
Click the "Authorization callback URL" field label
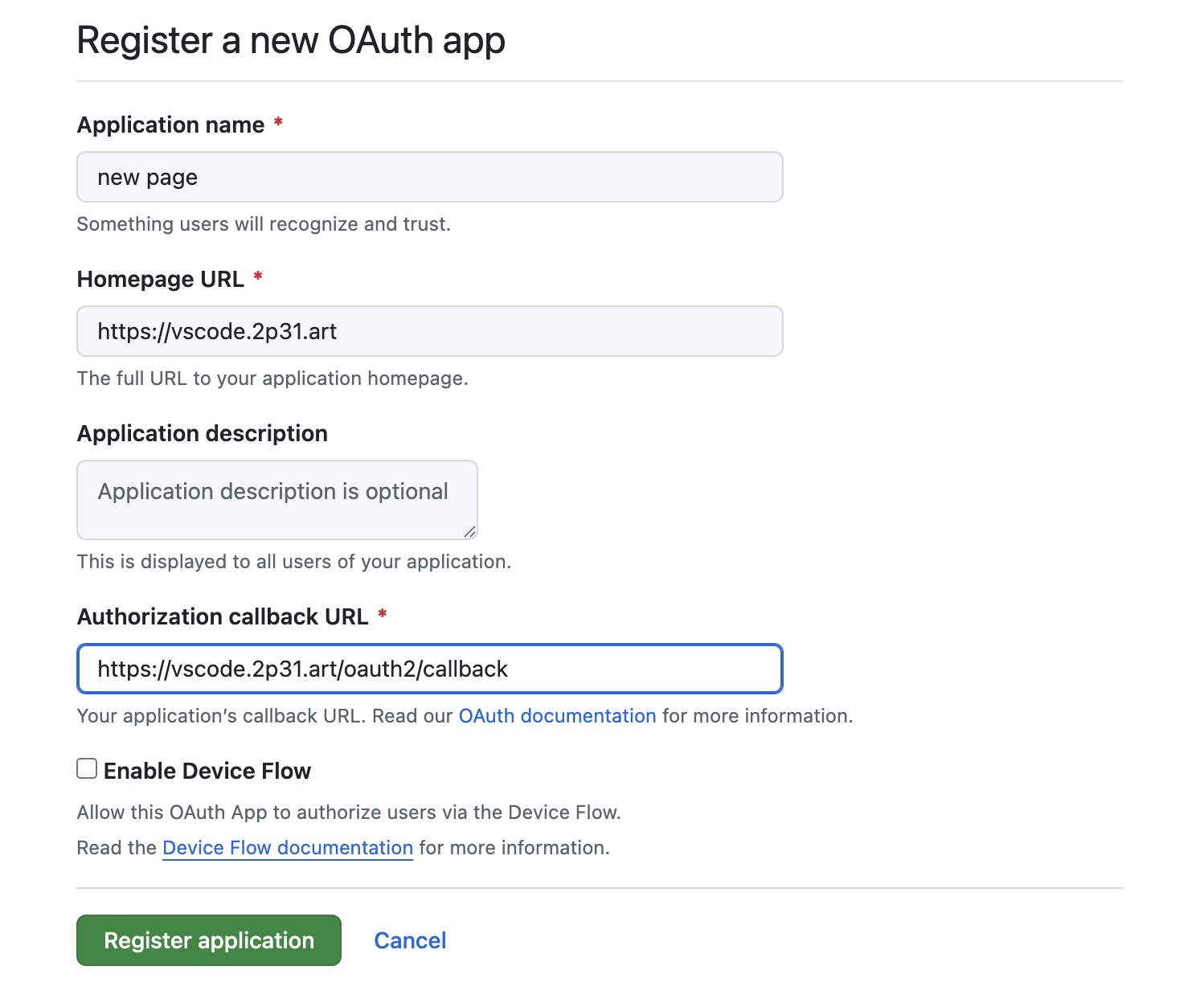pyautogui.click(x=223, y=617)
